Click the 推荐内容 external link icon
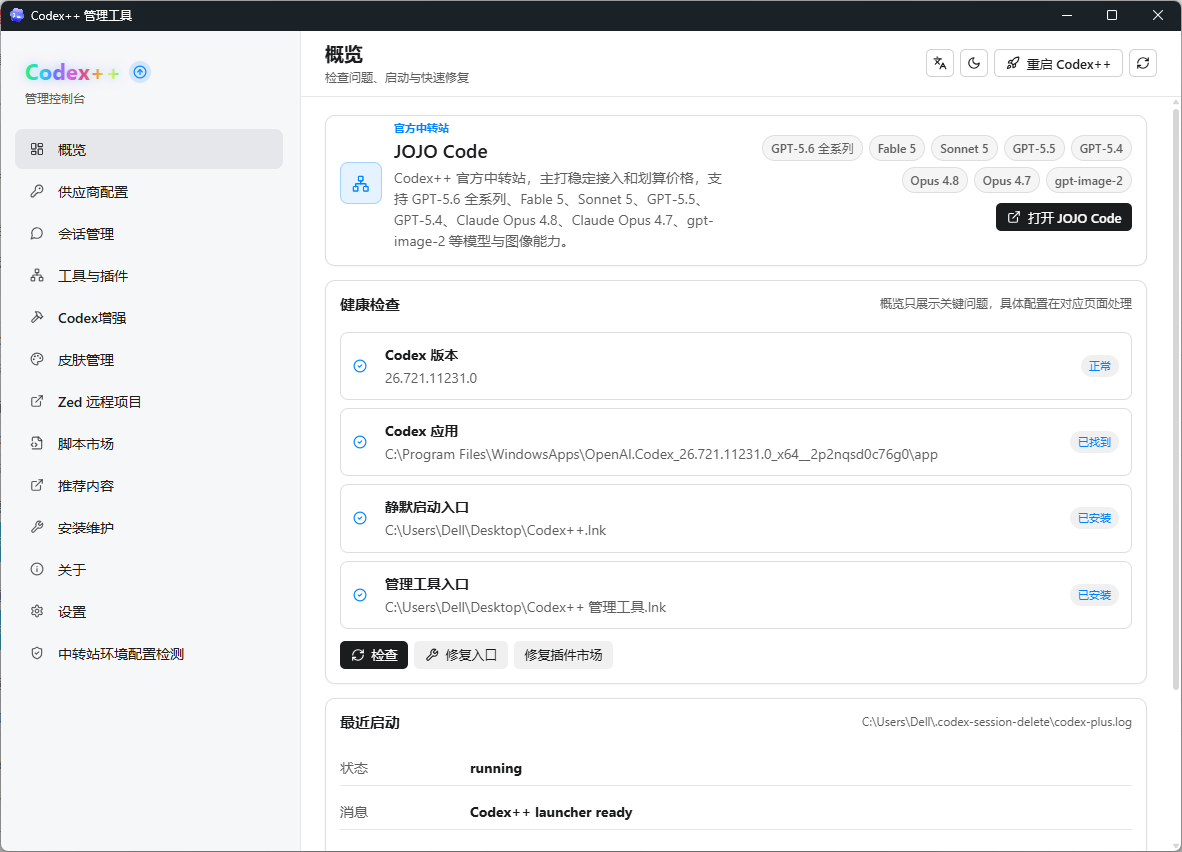Image resolution: width=1182 pixels, height=852 pixels. pos(37,486)
